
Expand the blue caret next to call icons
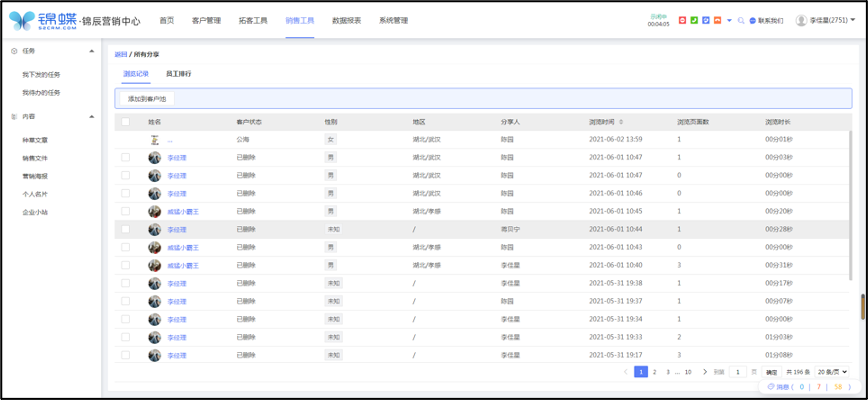pos(729,20)
